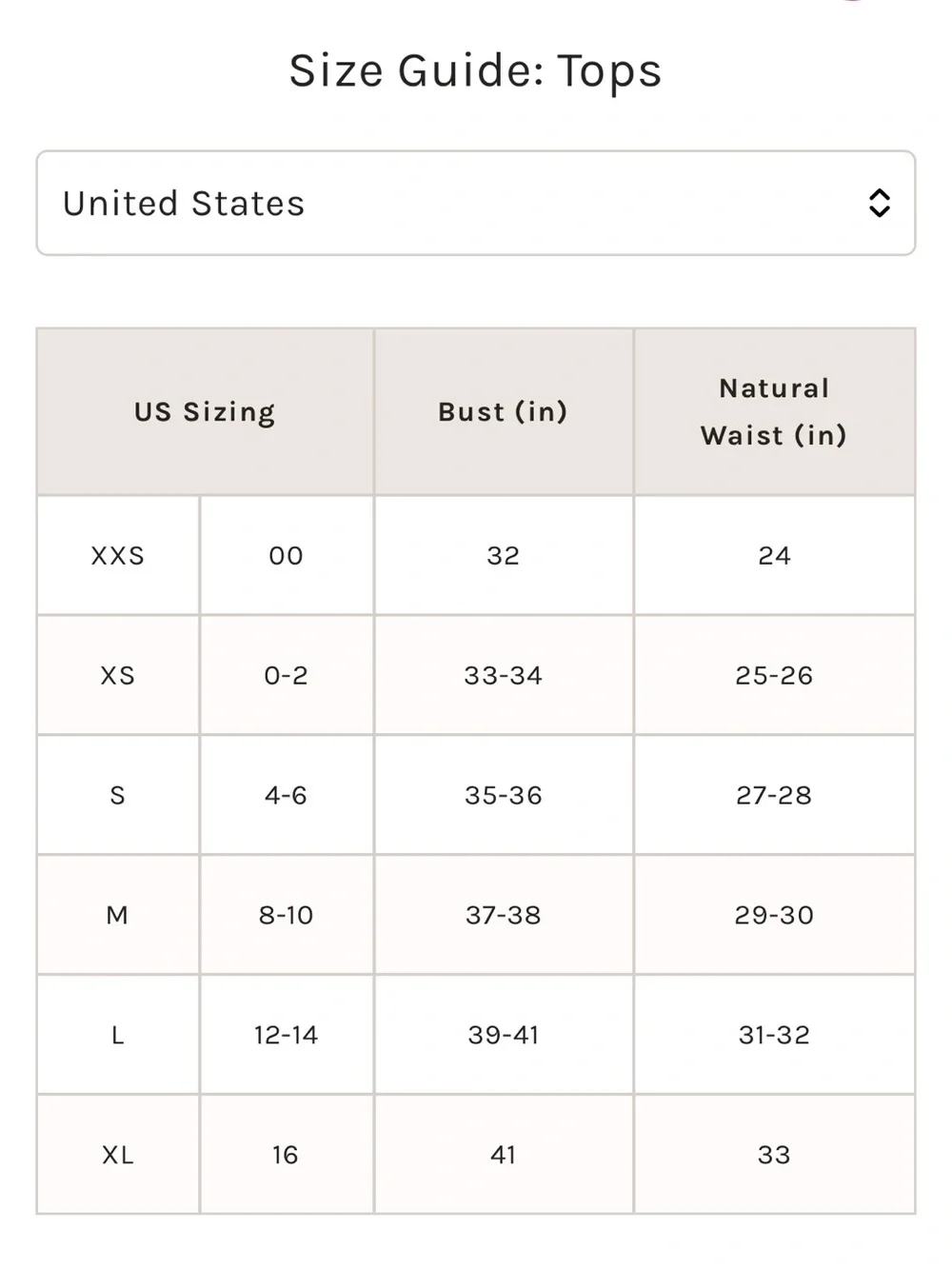Screen dimensions: 952x1269
Task: Open the United States country dropdown
Action: (x=476, y=203)
